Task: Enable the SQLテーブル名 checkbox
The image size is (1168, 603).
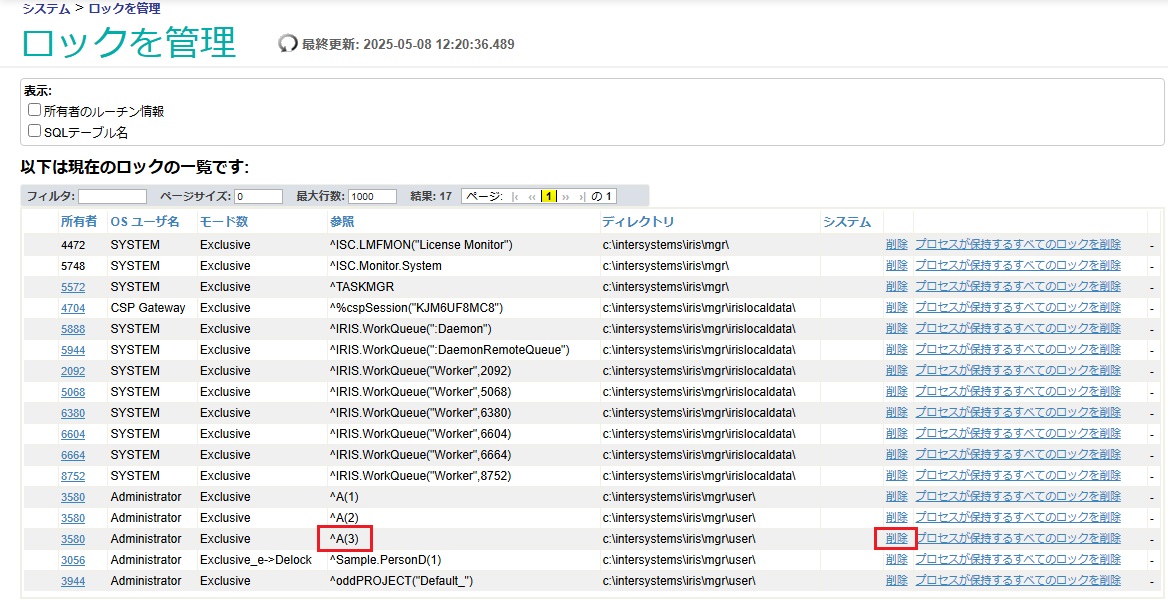Action: tap(33, 129)
